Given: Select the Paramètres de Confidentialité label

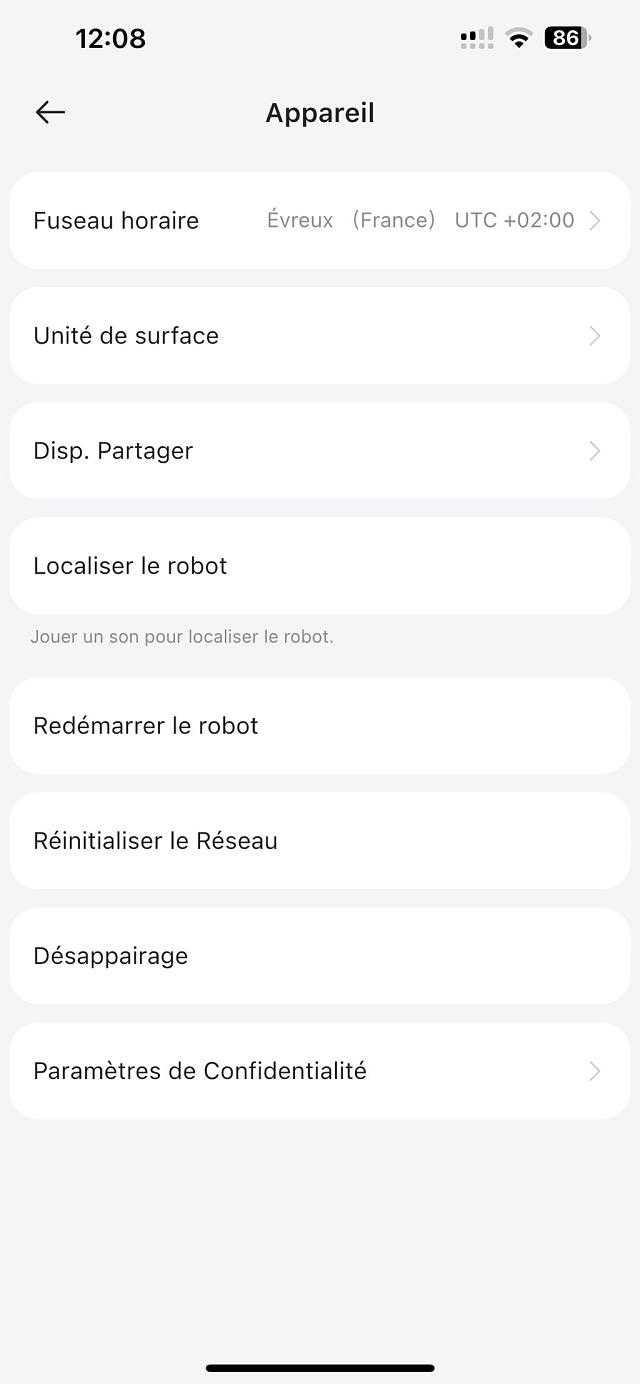Looking at the screenshot, I should tap(200, 1071).
